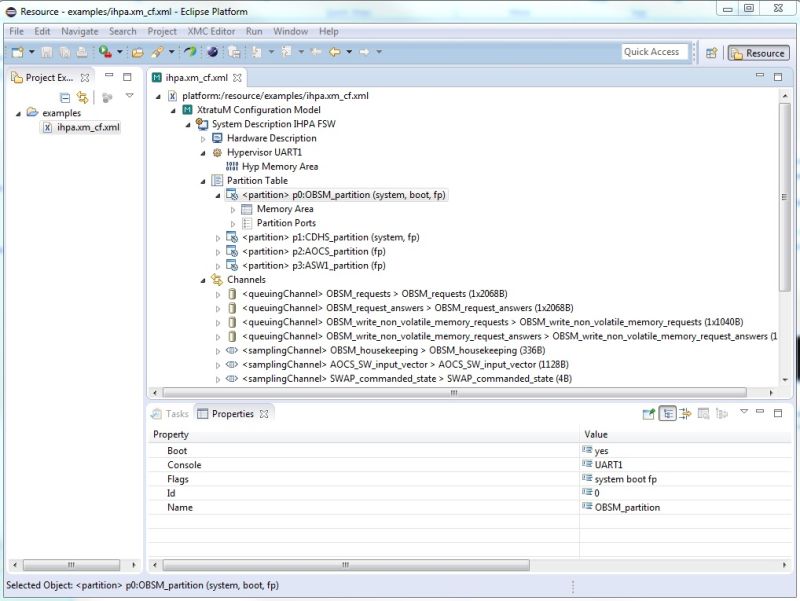Minimize the Project Explorer view
The height and width of the screenshot is (601, 800).
coord(109,76)
